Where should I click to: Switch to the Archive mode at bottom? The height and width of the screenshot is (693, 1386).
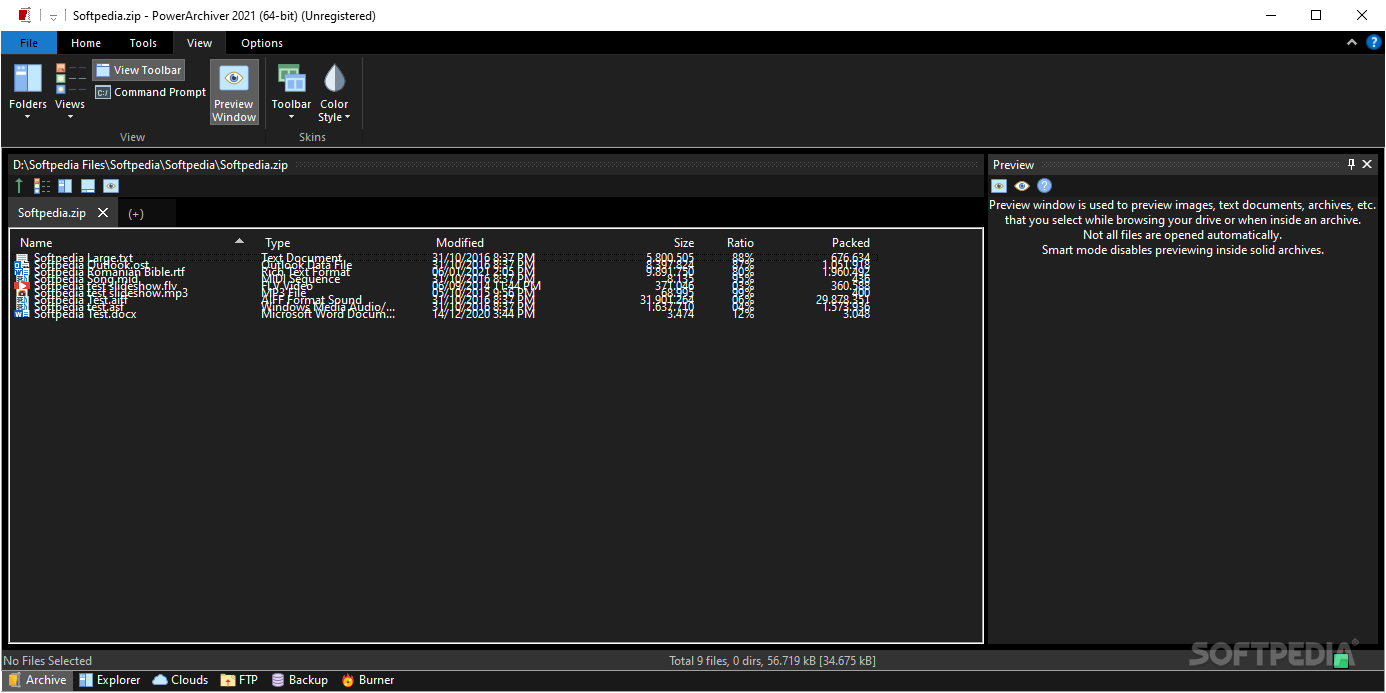click(37, 680)
